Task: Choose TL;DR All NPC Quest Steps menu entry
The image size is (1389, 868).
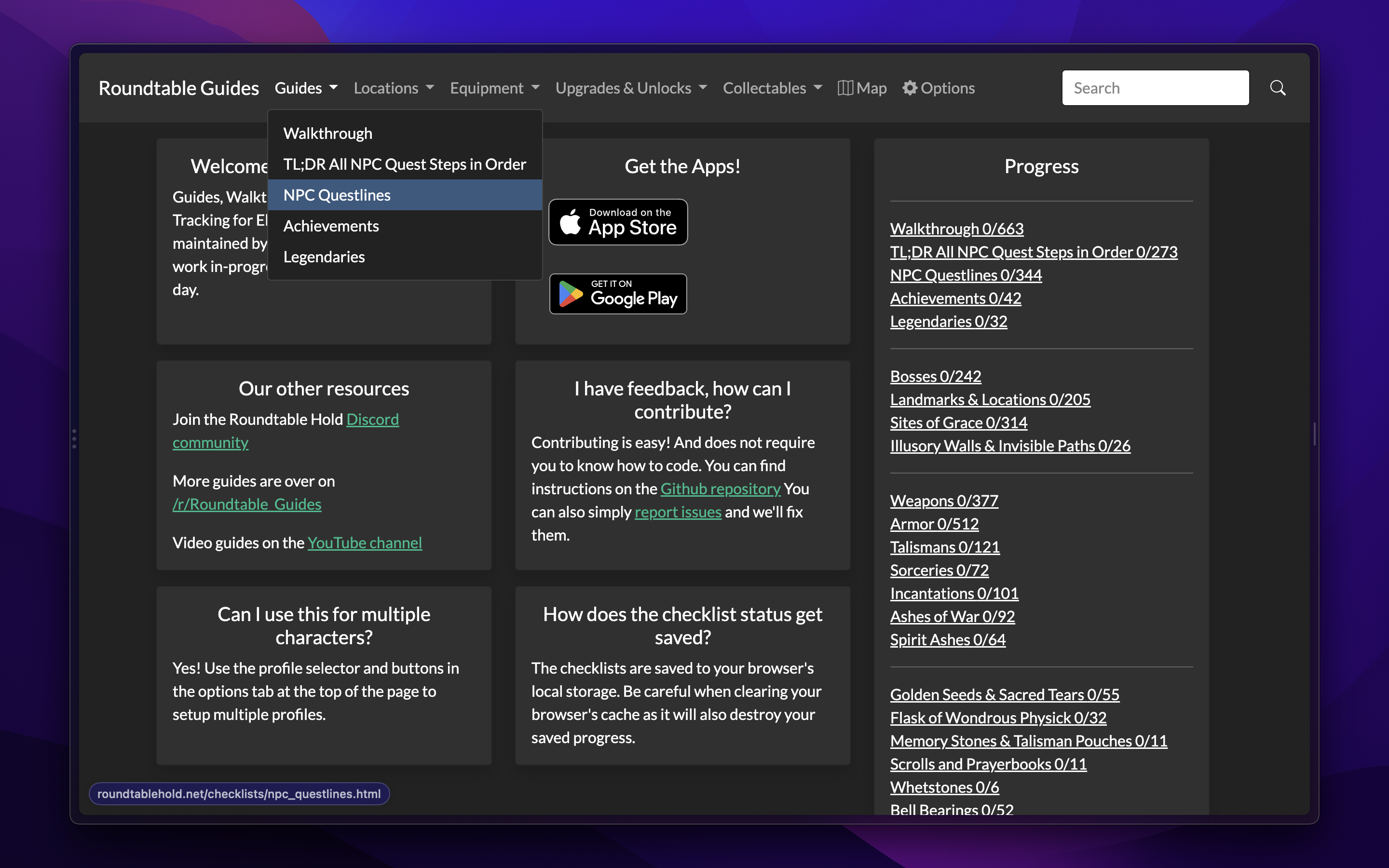Action: point(405,164)
